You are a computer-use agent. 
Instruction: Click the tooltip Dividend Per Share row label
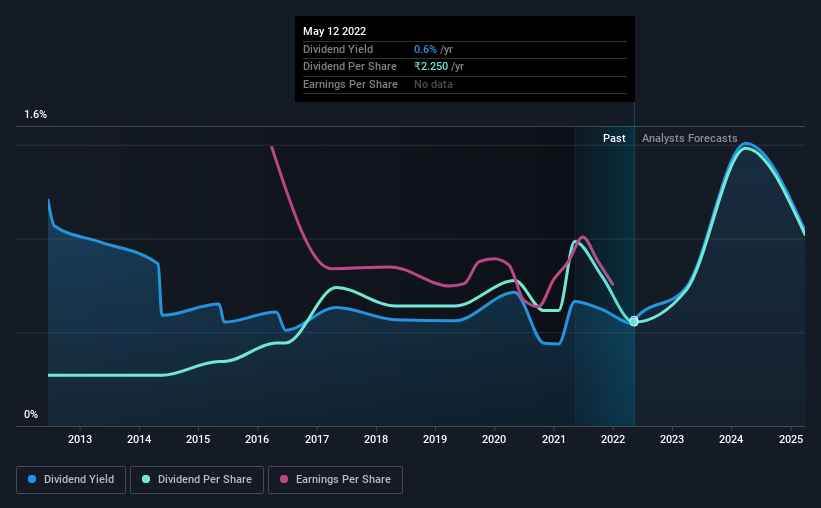pos(350,67)
